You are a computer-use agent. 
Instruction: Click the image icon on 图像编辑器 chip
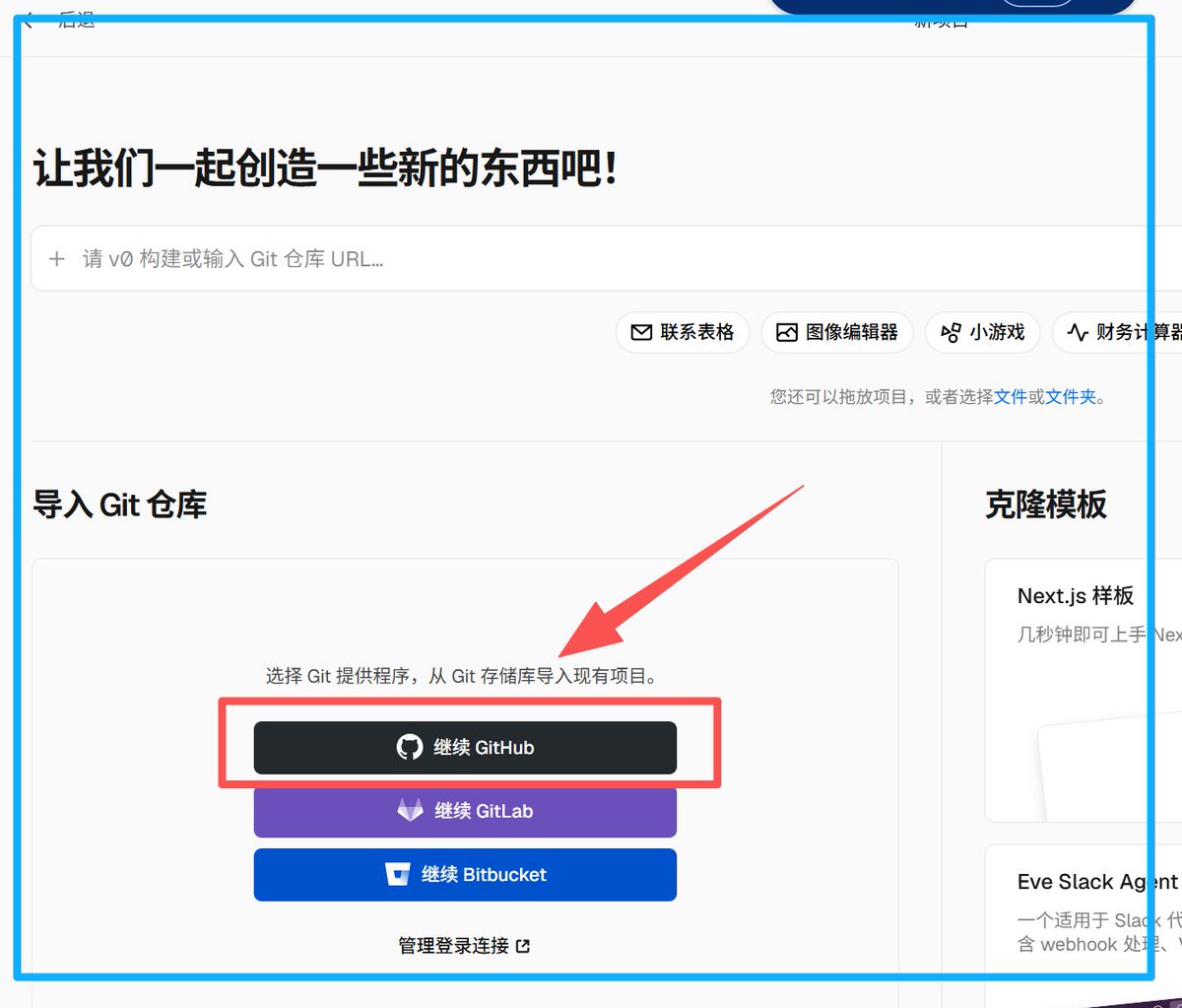click(x=786, y=333)
